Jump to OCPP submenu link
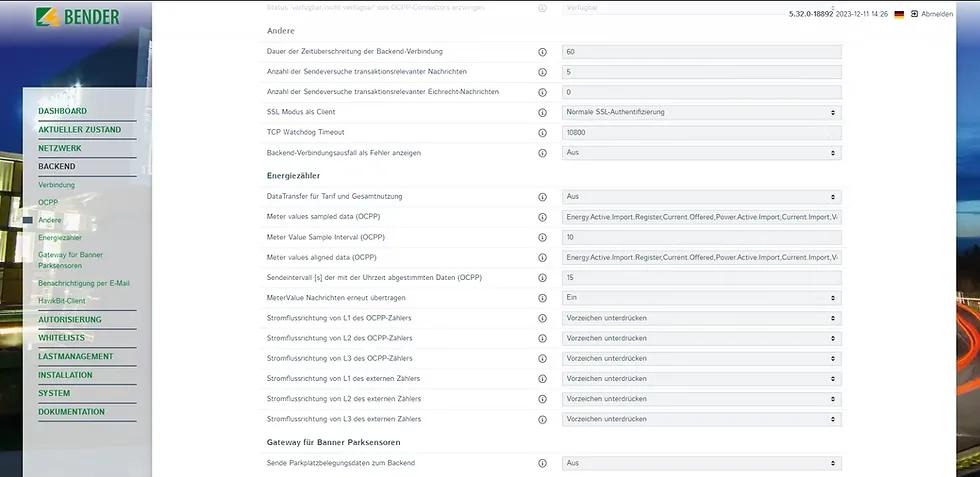Image resolution: width=980 pixels, height=477 pixels. tap(48, 203)
